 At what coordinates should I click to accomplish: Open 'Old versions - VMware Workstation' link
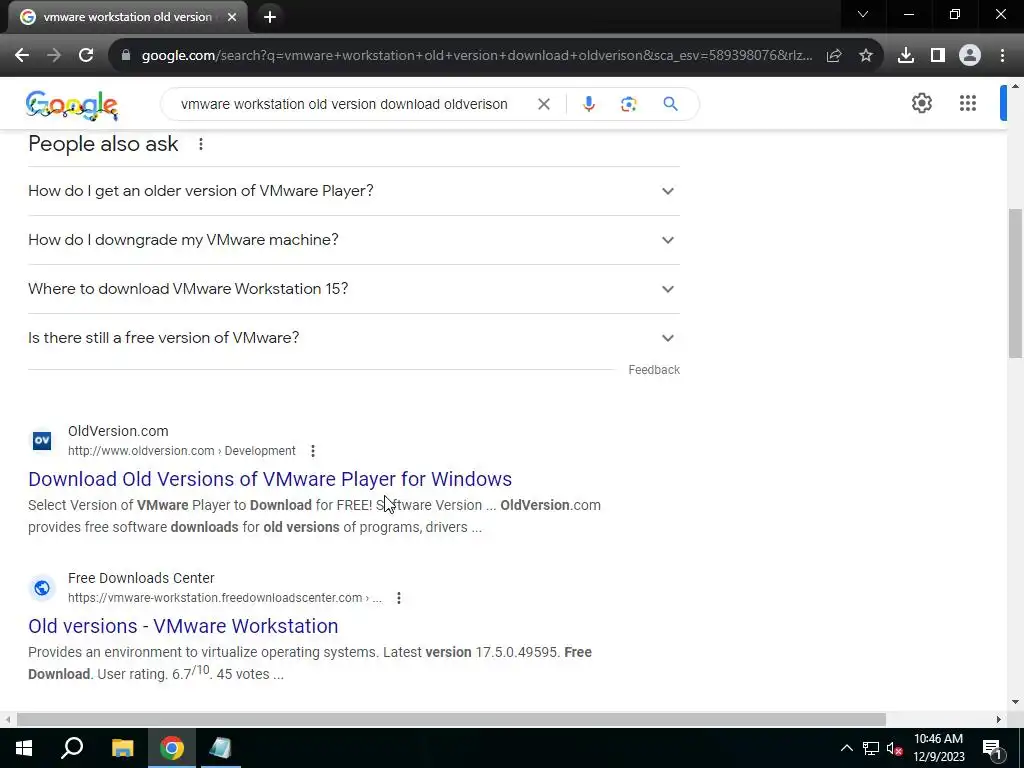coord(183,626)
